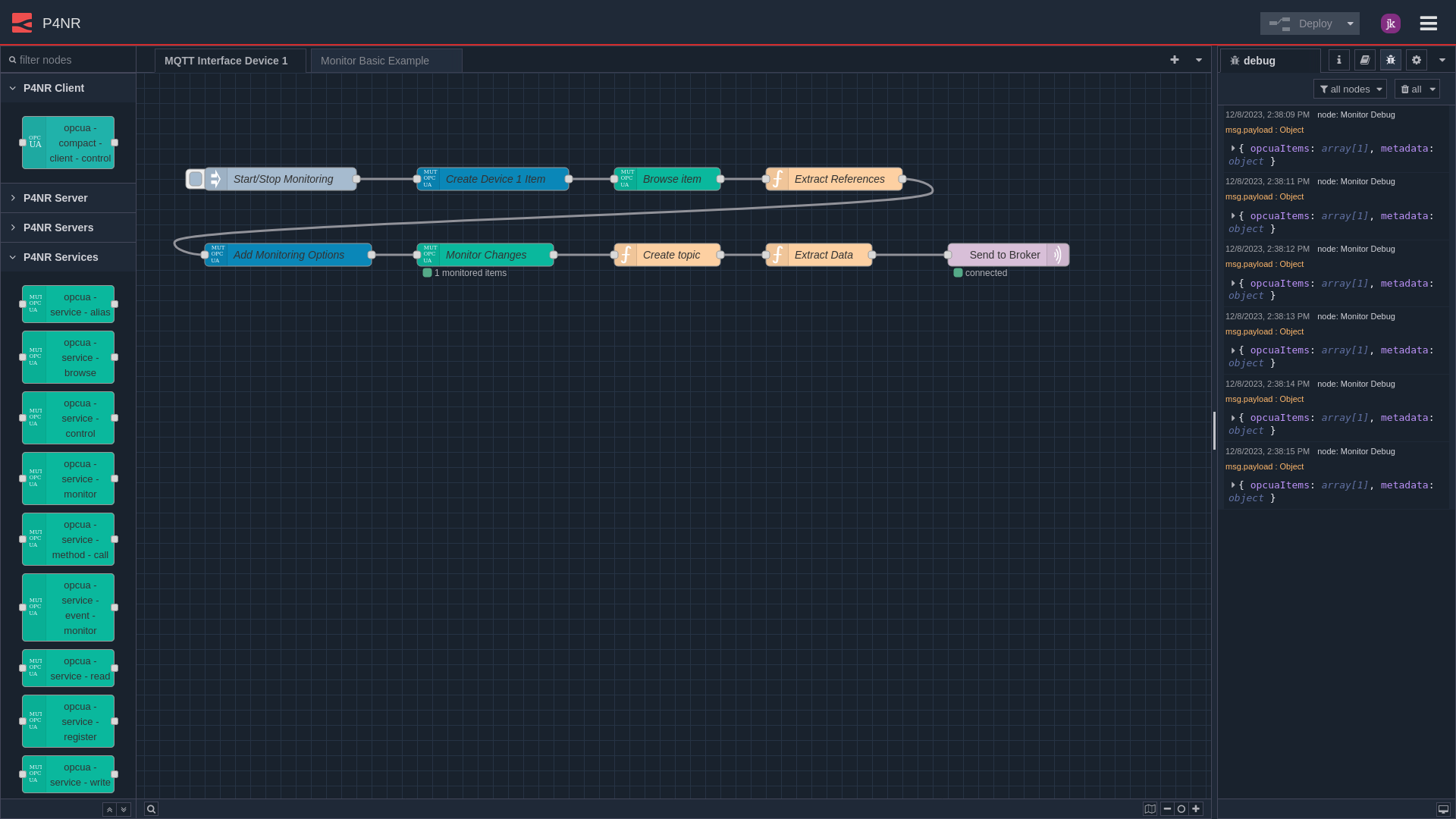The width and height of the screenshot is (1456, 819).
Task: Open the Deploy options dropdown arrow
Action: point(1351,24)
